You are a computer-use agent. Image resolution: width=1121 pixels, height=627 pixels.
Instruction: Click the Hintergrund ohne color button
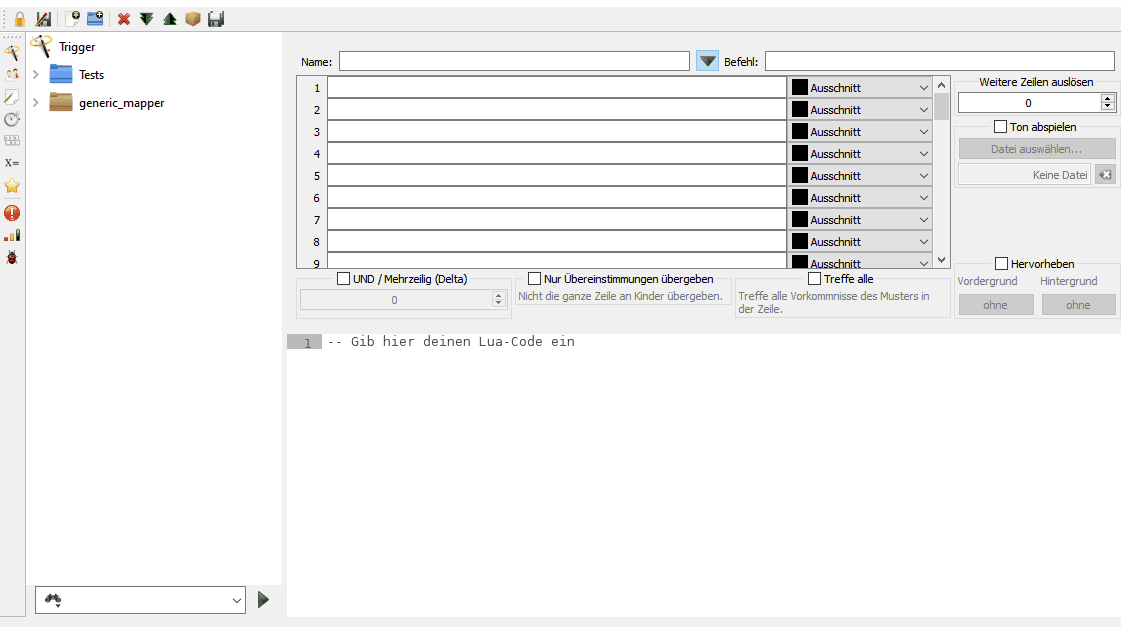(1078, 305)
